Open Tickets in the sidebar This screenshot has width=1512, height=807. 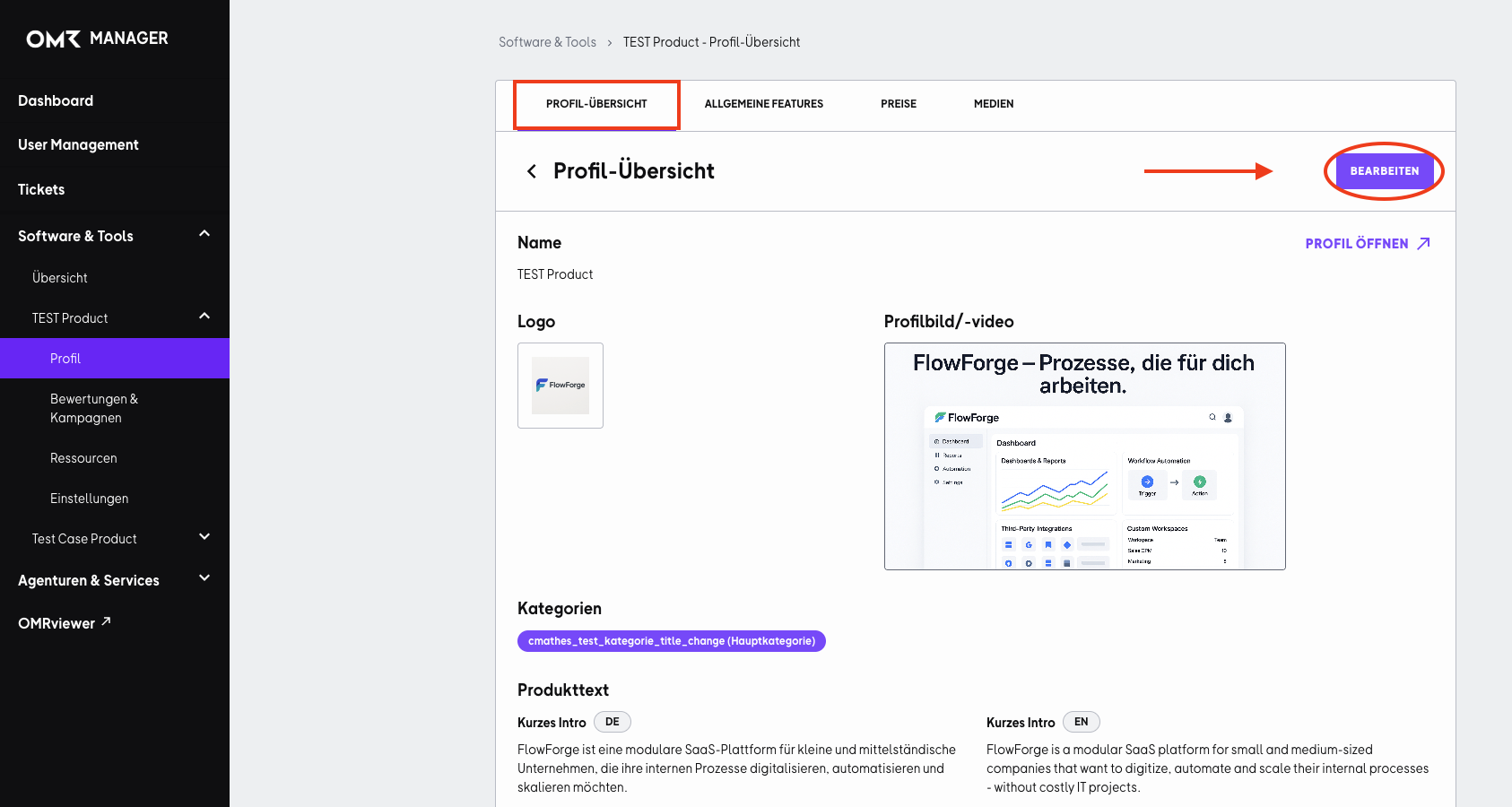click(41, 189)
